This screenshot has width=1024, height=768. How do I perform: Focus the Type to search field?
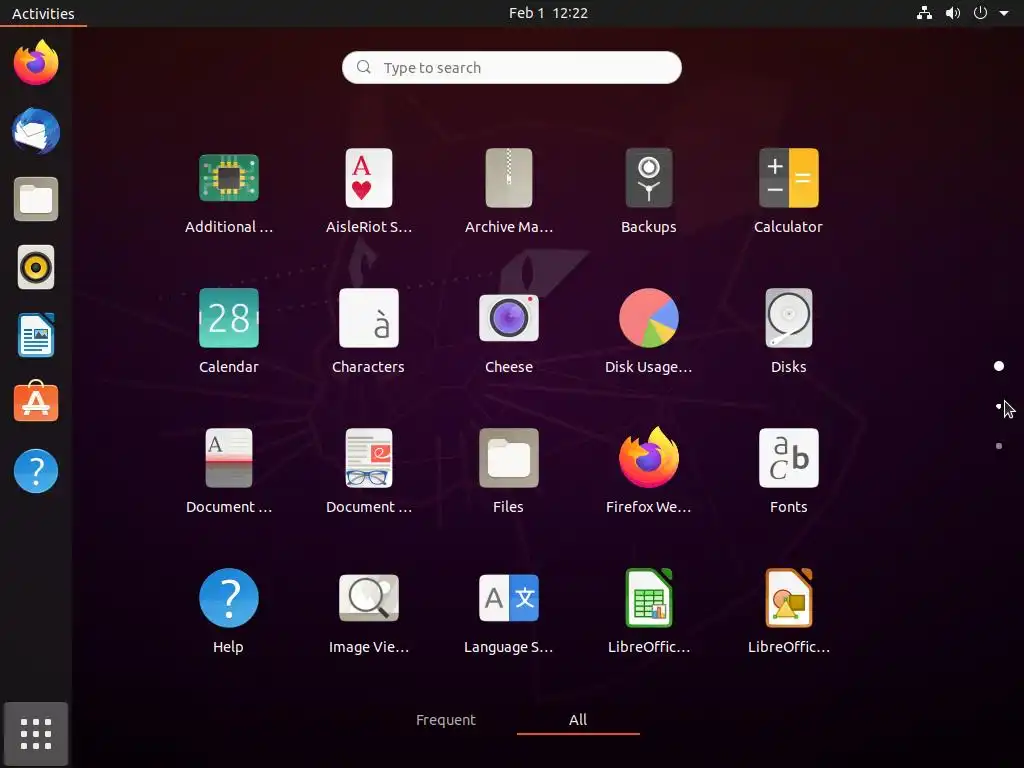pyautogui.click(x=511, y=67)
